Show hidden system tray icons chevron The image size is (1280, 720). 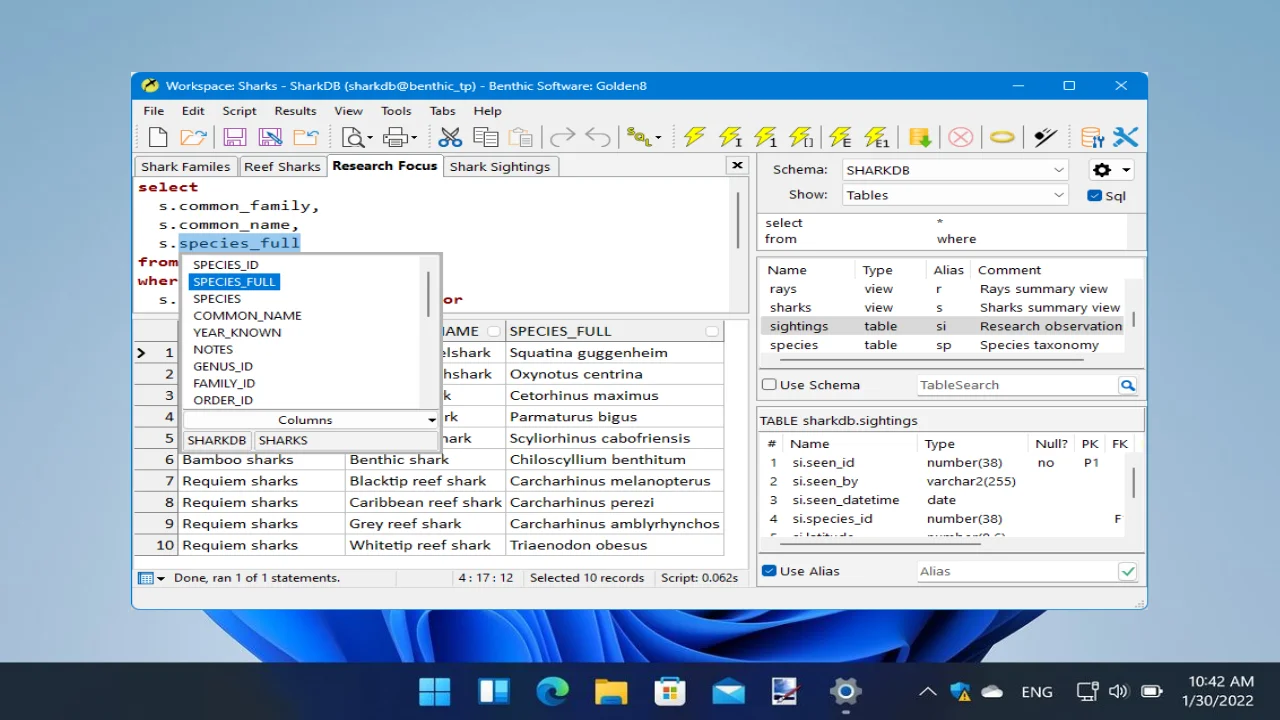[x=927, y=691]
